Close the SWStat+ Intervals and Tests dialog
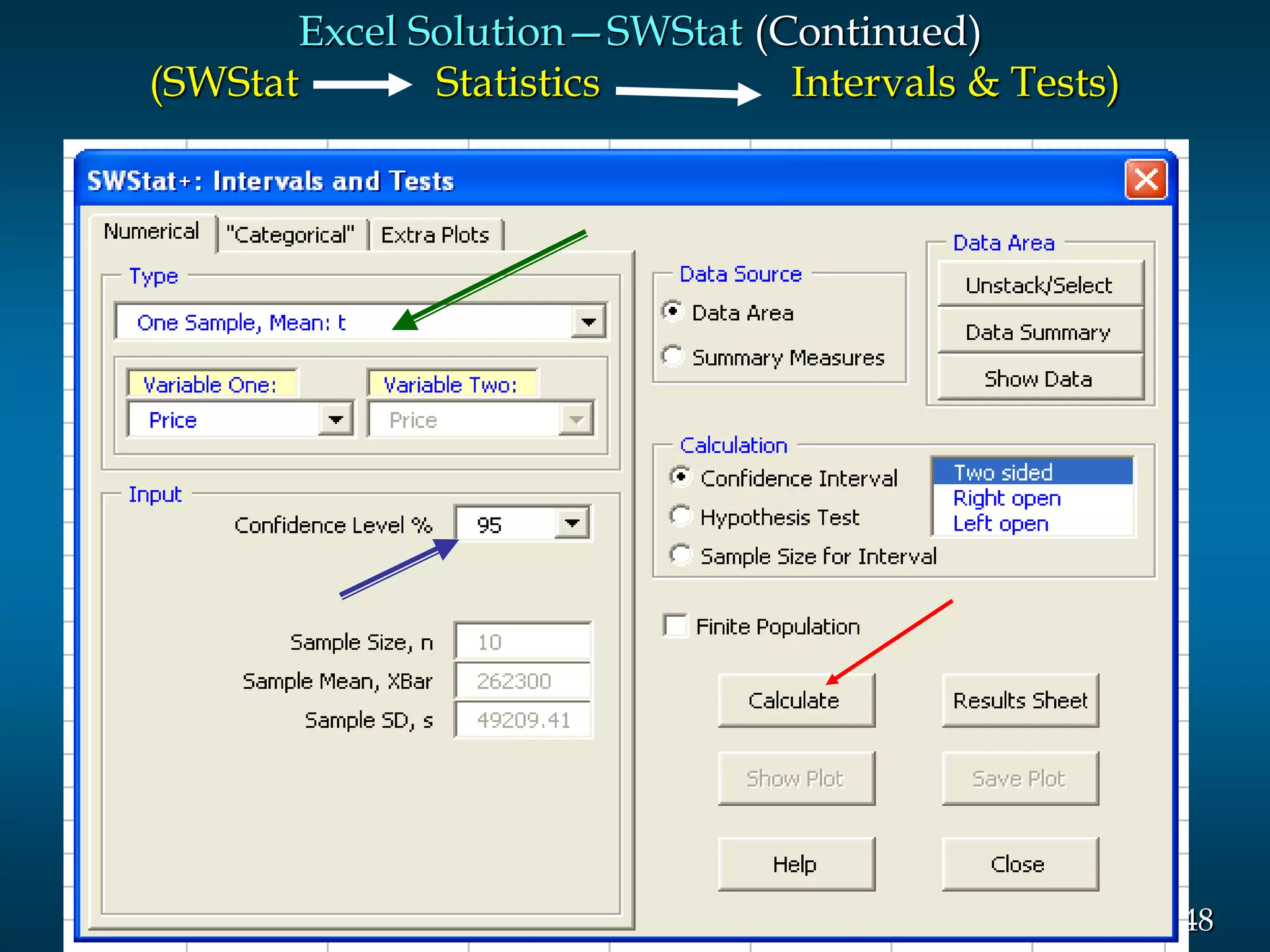The height and width of the screenshot is (952, 1270). coord(1146,180)
